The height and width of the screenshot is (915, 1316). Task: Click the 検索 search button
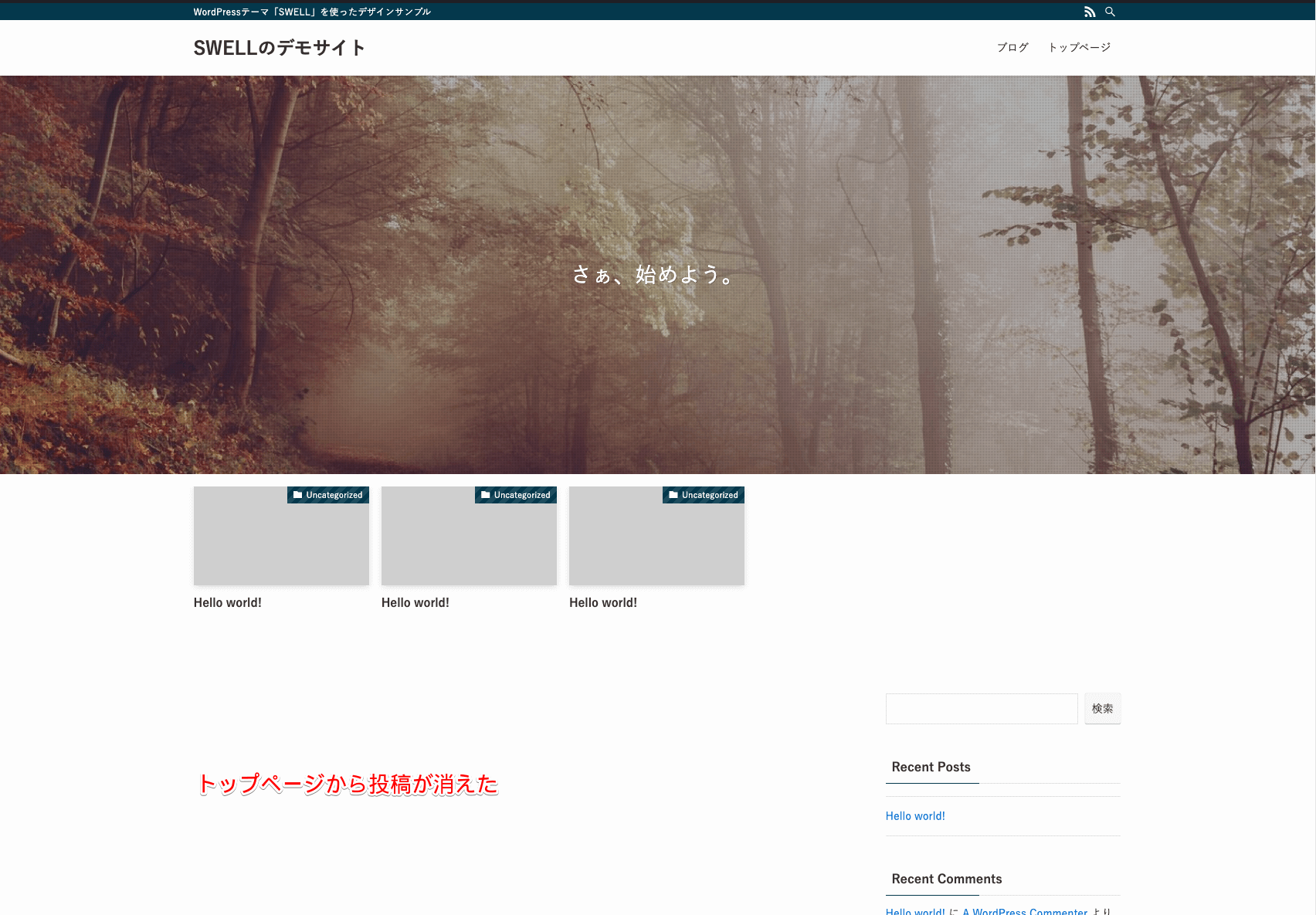[x=1102, y=708]
